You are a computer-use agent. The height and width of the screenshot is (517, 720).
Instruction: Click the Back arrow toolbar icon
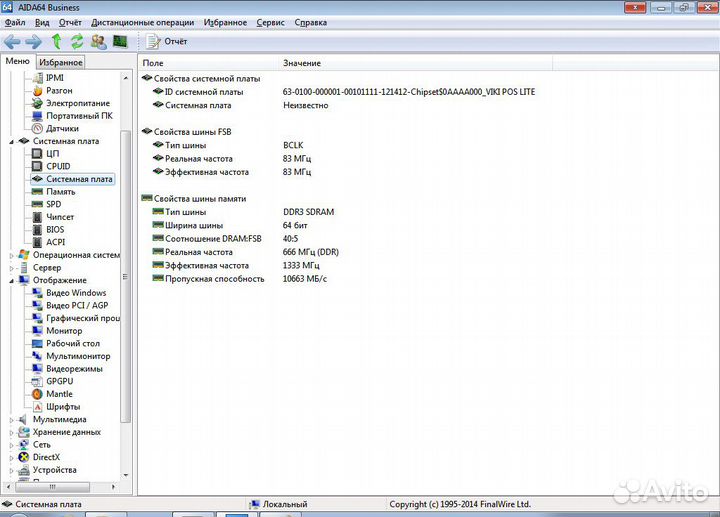click(x=12, y=42)
